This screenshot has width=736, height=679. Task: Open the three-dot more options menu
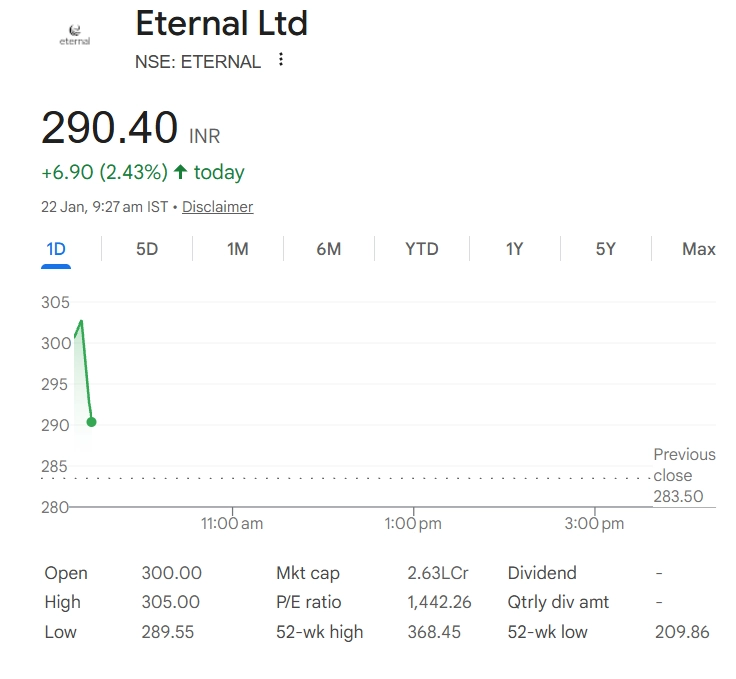pos(281,60)
